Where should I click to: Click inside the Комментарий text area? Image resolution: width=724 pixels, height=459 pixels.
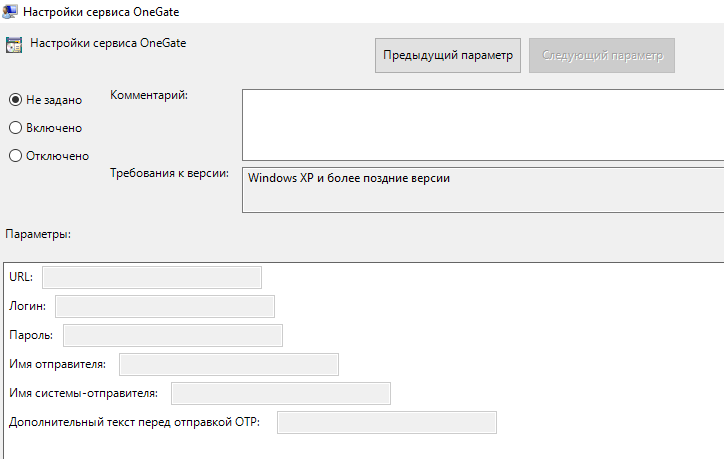pos(482,124)
